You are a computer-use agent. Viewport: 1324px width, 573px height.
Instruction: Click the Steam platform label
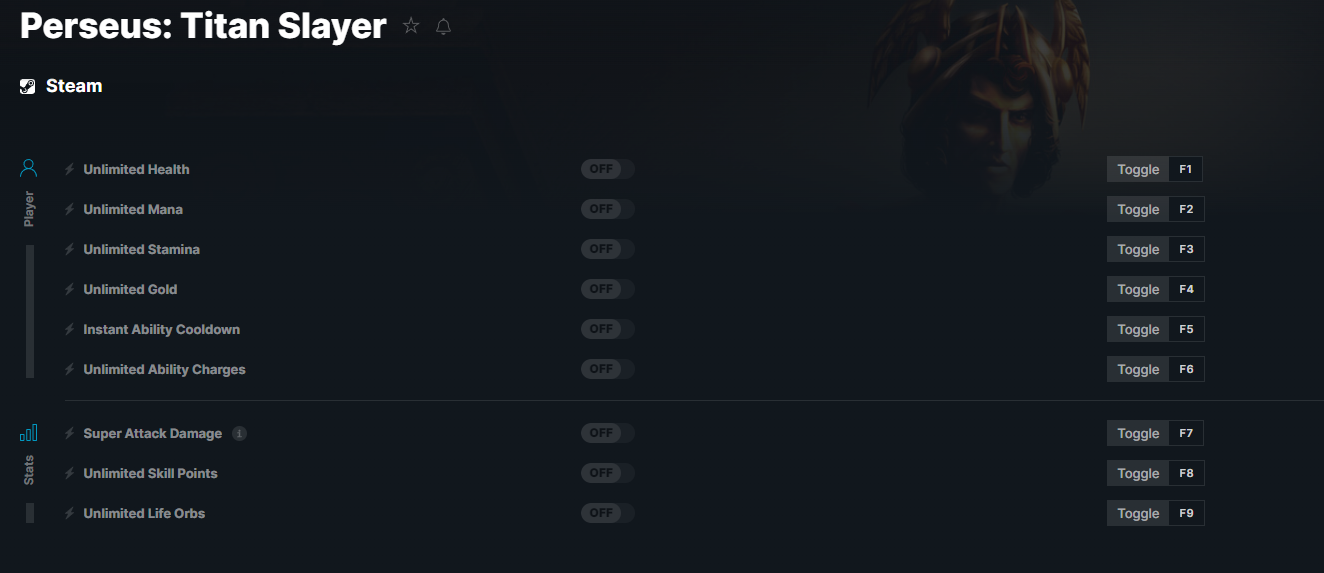74,86
